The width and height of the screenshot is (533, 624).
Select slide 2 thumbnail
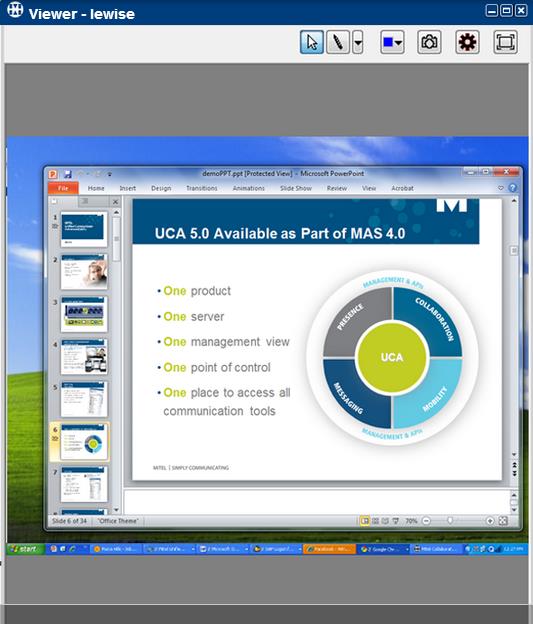pos(84,272)
